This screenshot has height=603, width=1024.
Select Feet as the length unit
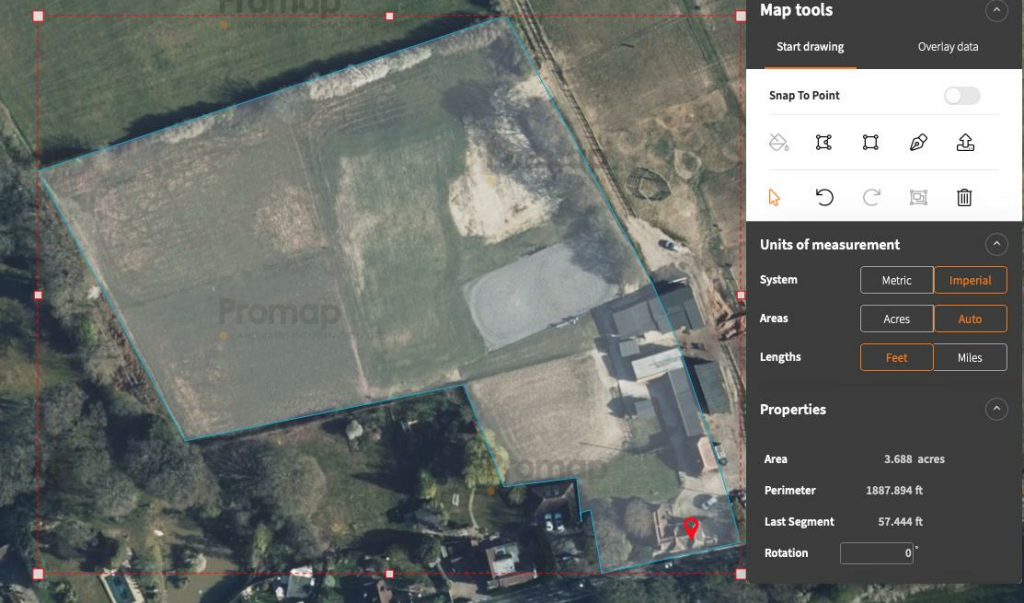(x=896, y=357)
